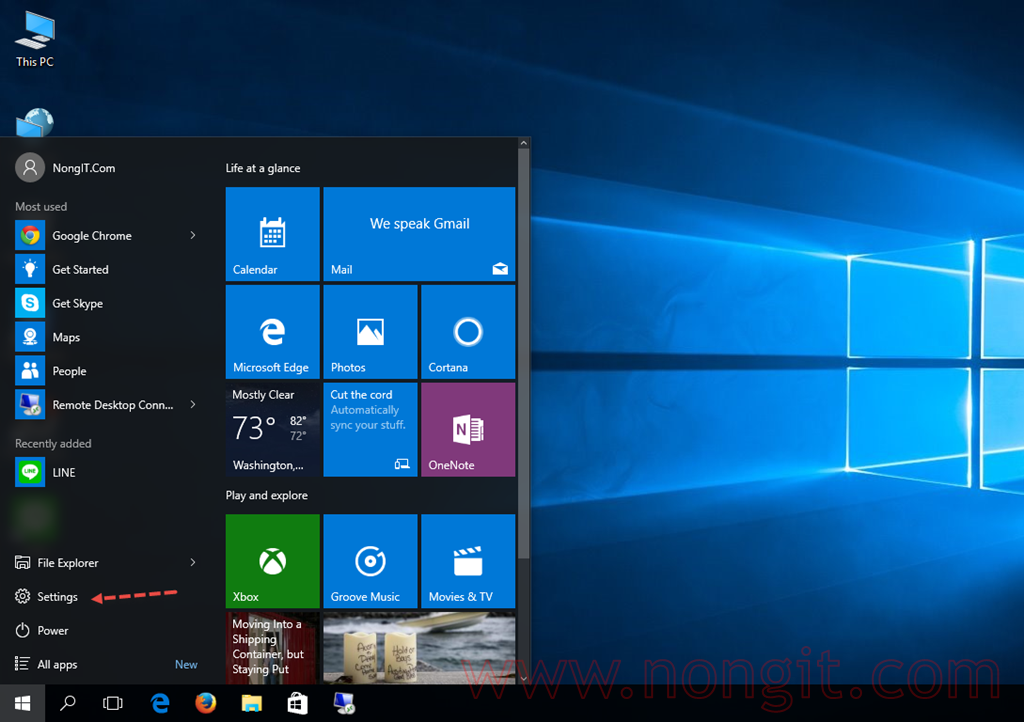The height and width of the screenshot is (722, 1024).
Task: Launch the Xbox tile
Action: tap(272, 561)
